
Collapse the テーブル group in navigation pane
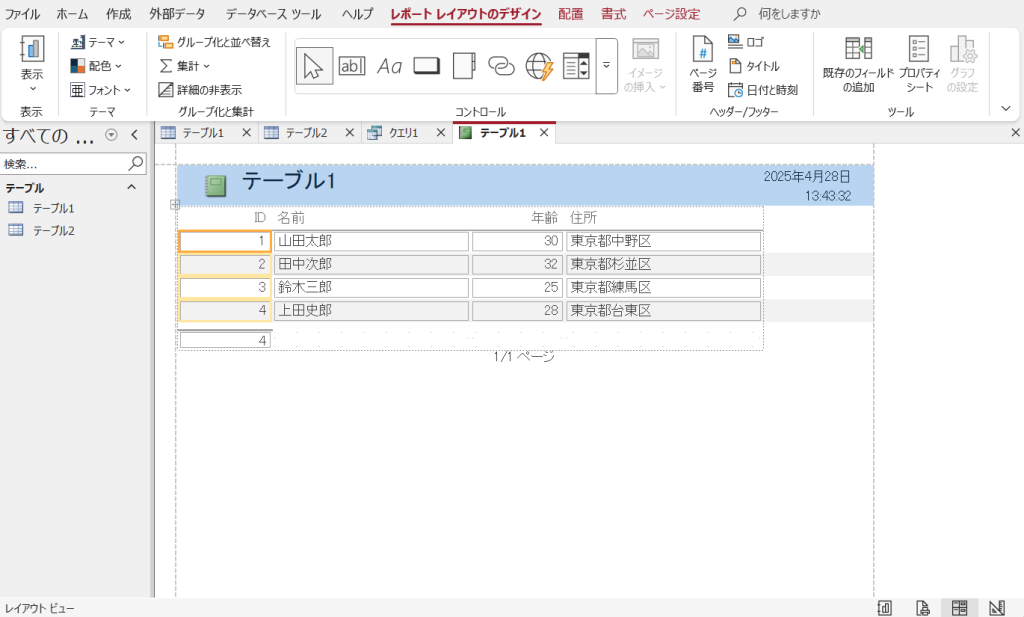[x=131, y=187]
